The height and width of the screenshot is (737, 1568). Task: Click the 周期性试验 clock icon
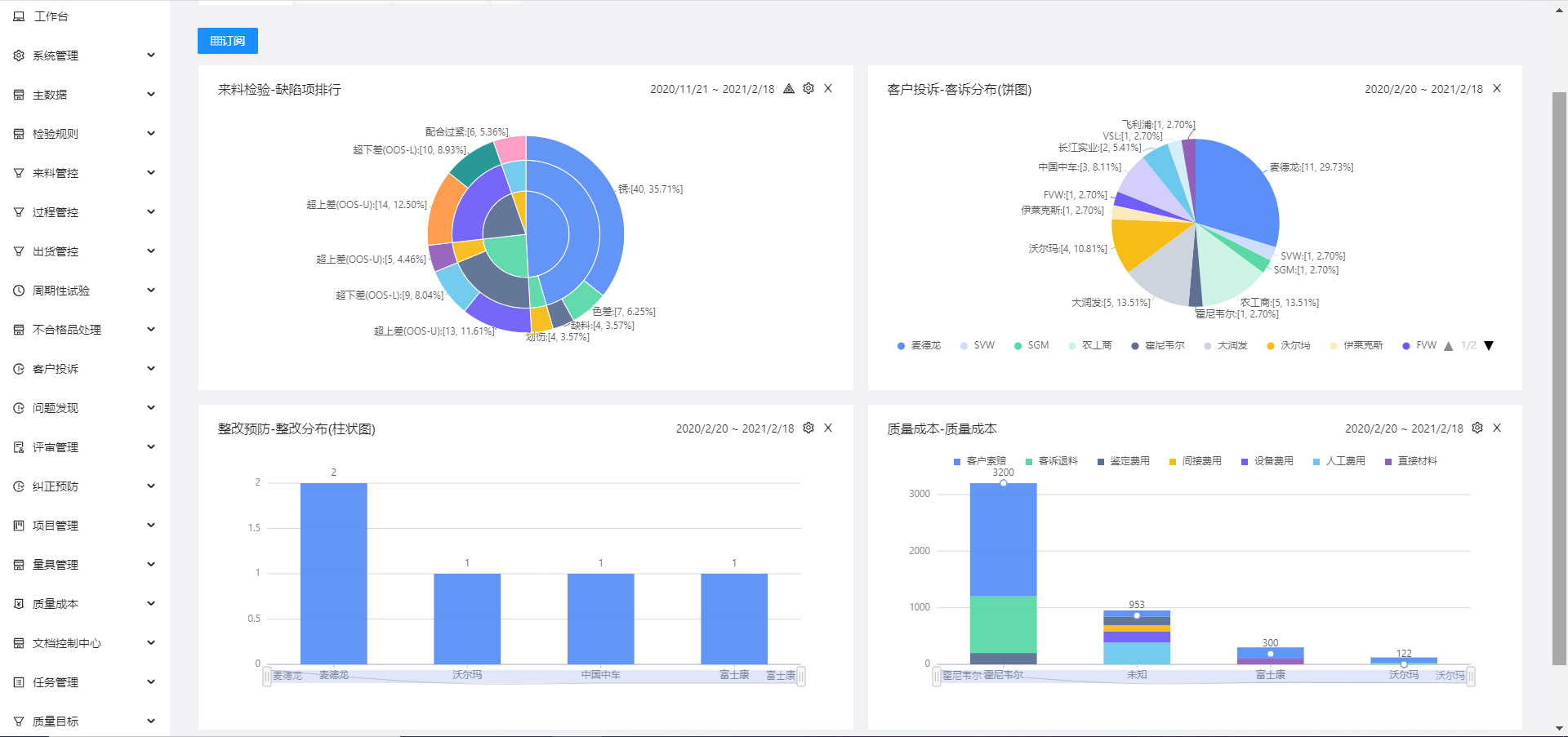tap(19, 291)
